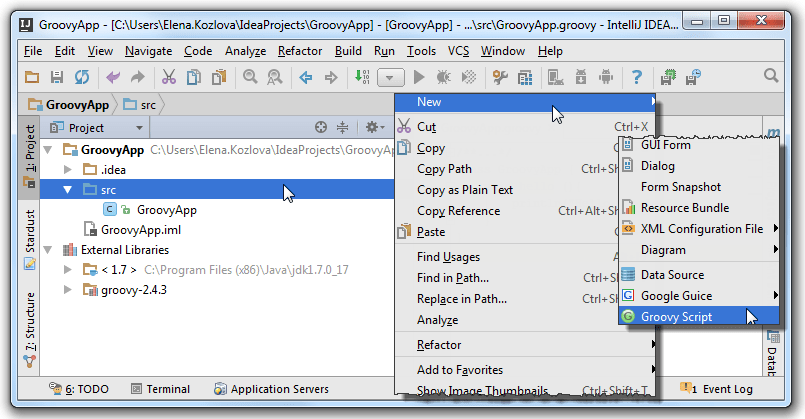Open the Event Log

coord(717,389)
